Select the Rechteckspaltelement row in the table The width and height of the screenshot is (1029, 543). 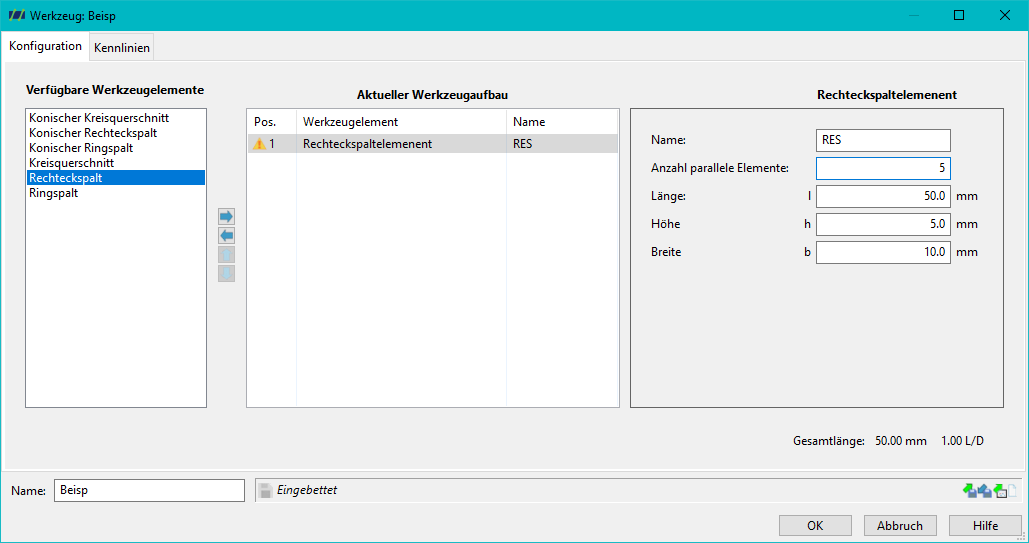click(x=432, y=144)
